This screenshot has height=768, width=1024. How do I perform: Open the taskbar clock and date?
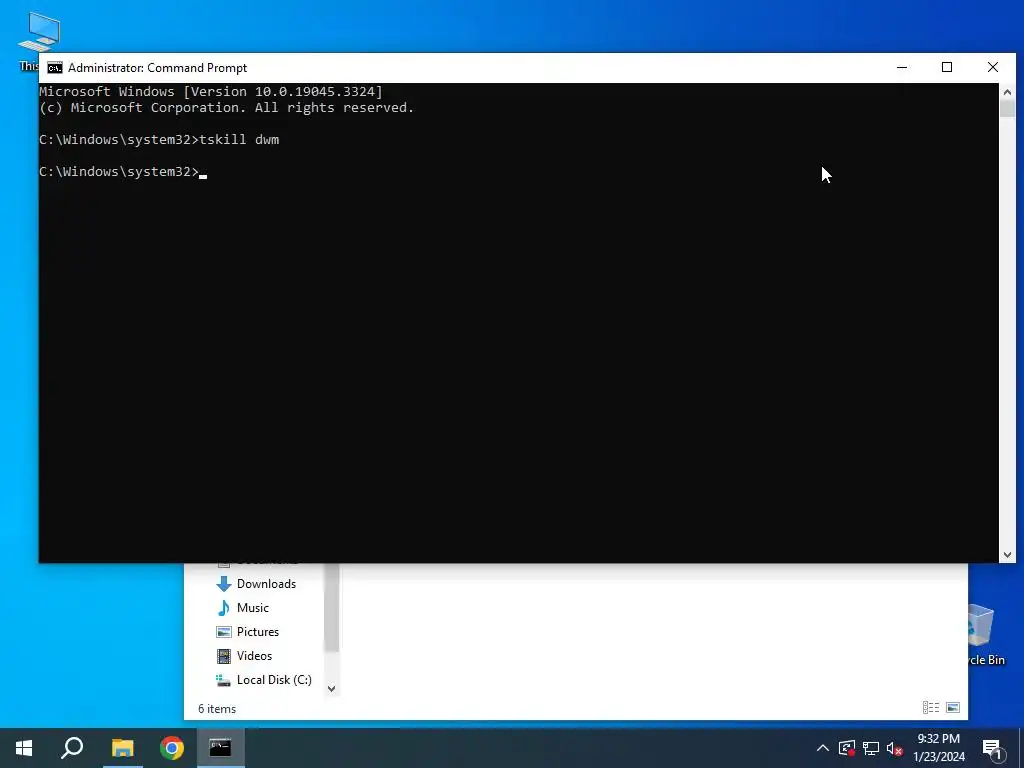pos(939,748)
